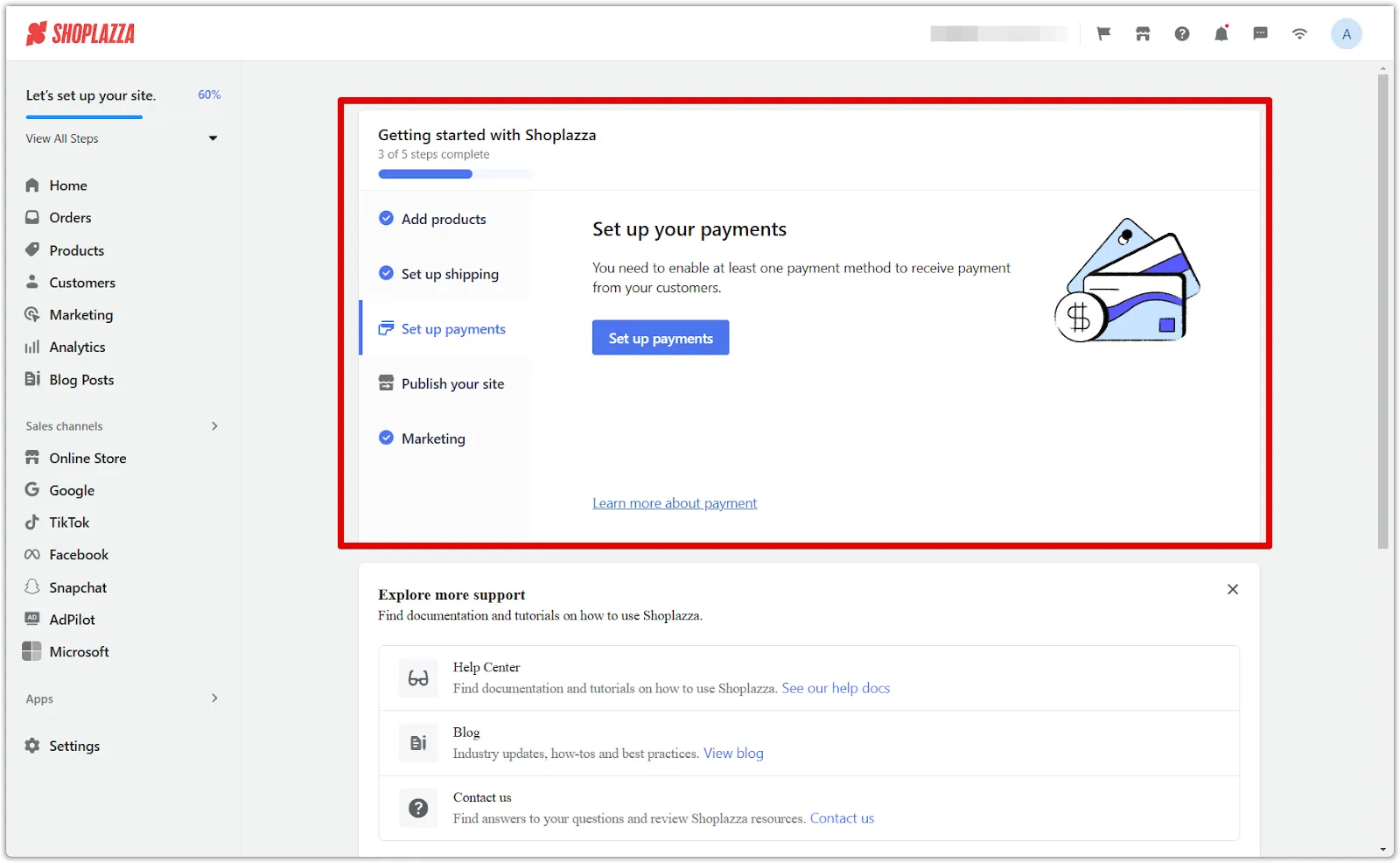Open the TikTok sales channel
This screenshot has height=863, width=1400.
pyautogui.click(x=69, y=522)
